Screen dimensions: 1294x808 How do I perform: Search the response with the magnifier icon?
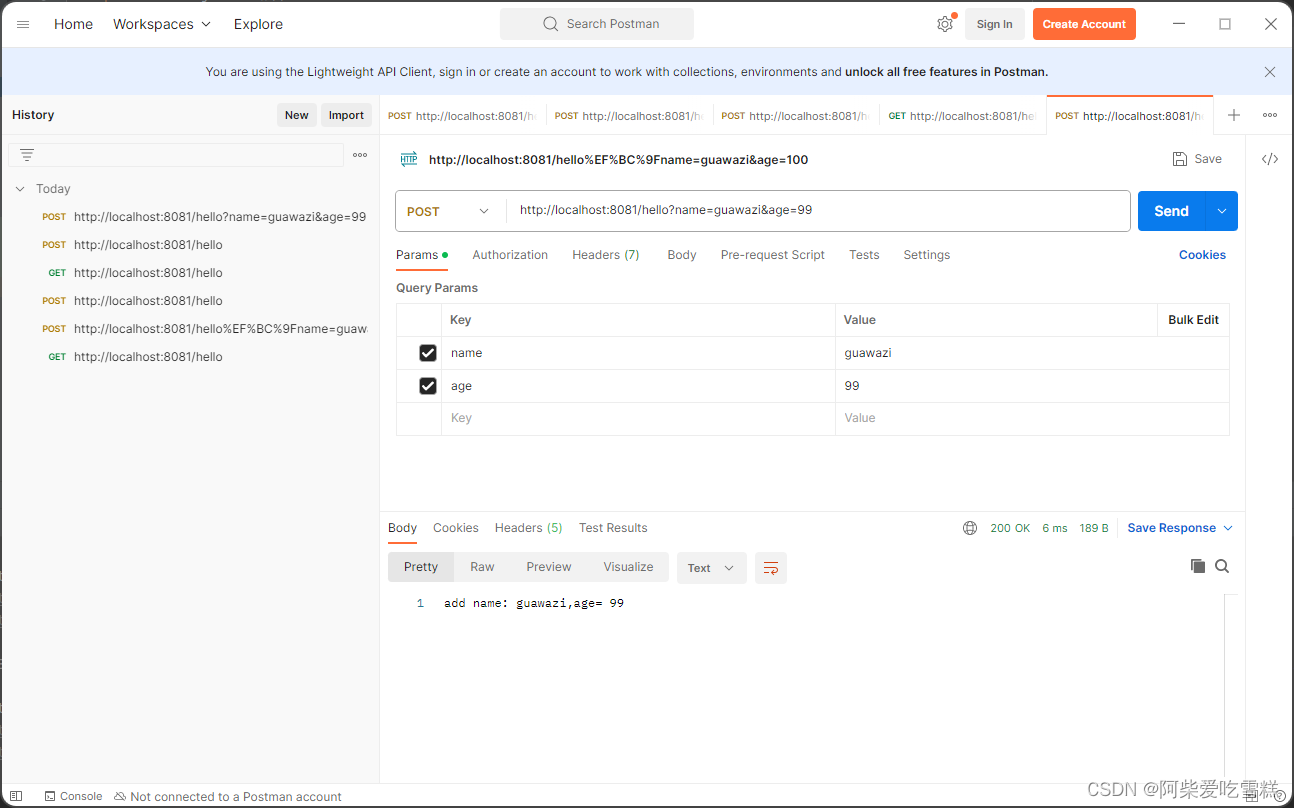(x=1224, y=565)
